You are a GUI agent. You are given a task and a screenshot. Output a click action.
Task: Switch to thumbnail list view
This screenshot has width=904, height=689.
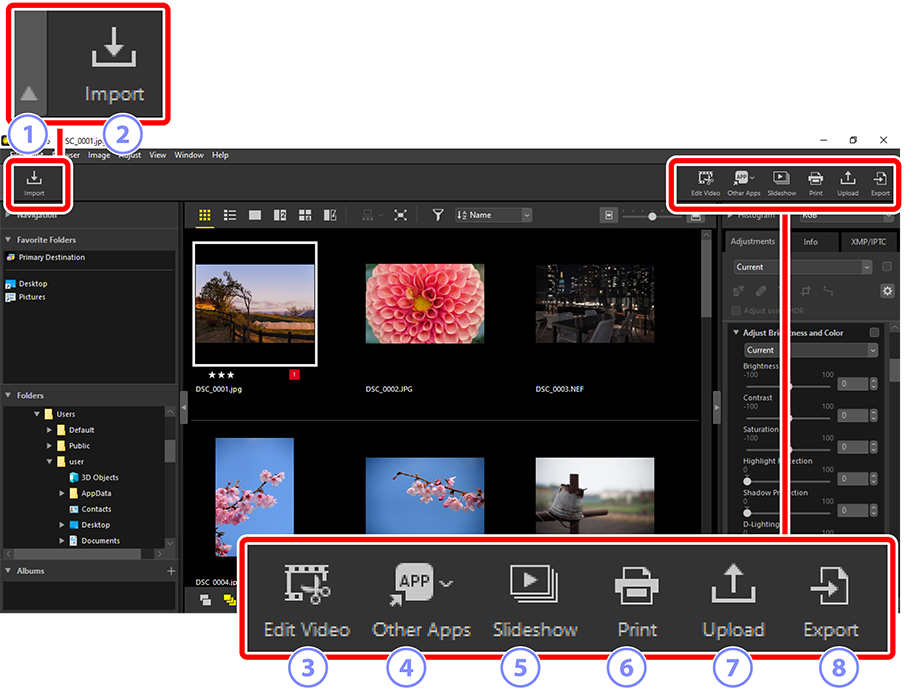(x=230, y=215)
